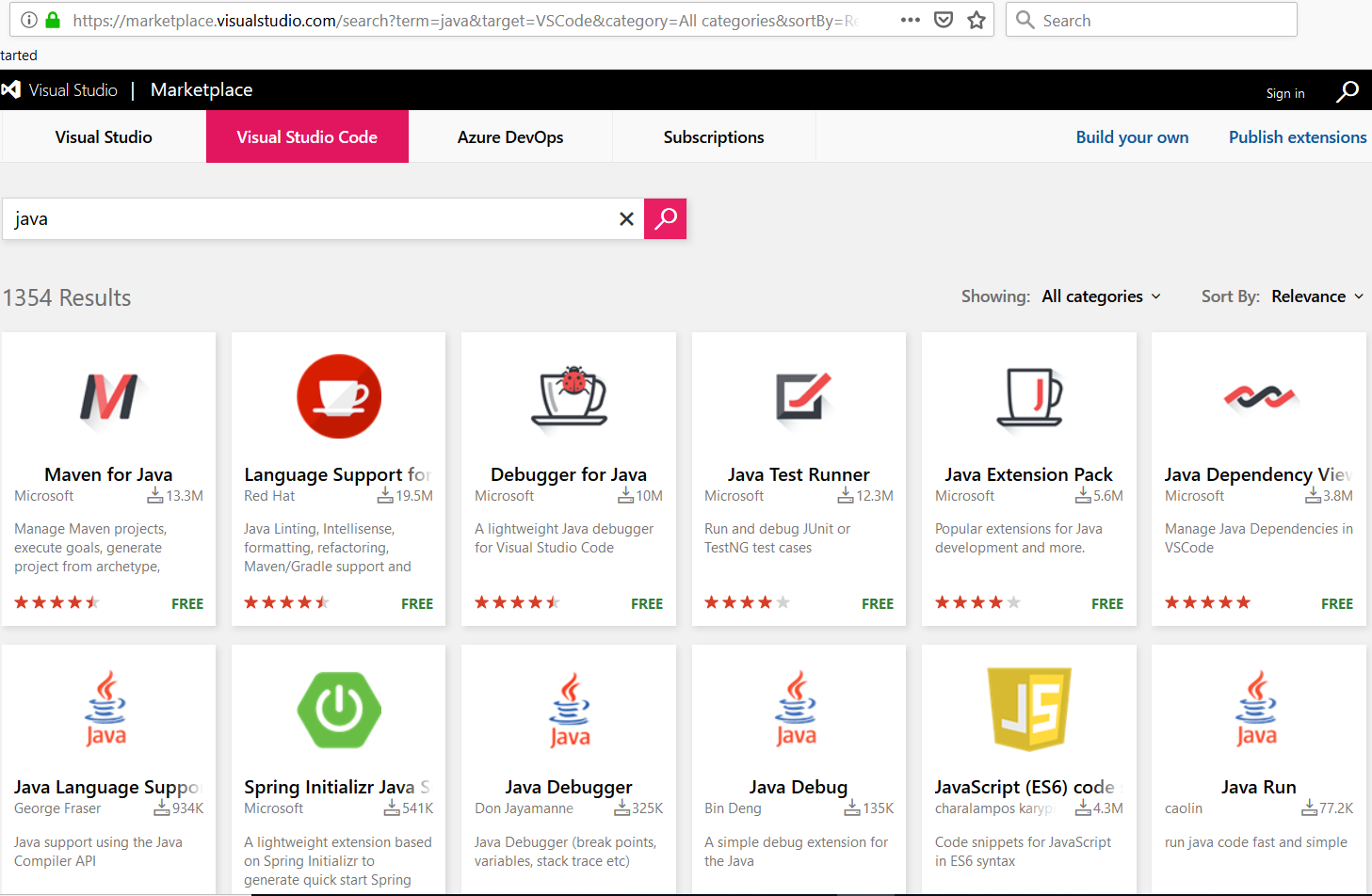Click the Java Debug extension Java logo

pyautogui.click(x=797, y=709)
